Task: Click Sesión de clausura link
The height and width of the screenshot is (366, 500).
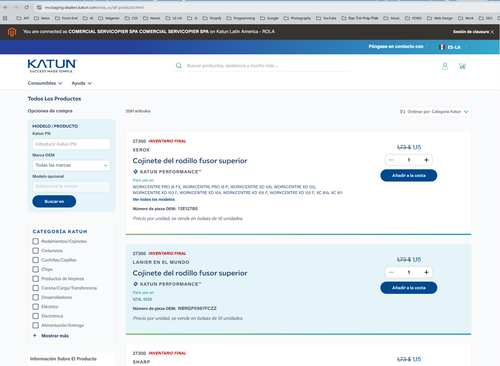Action: pyautogui.click(x=471, y=32)
